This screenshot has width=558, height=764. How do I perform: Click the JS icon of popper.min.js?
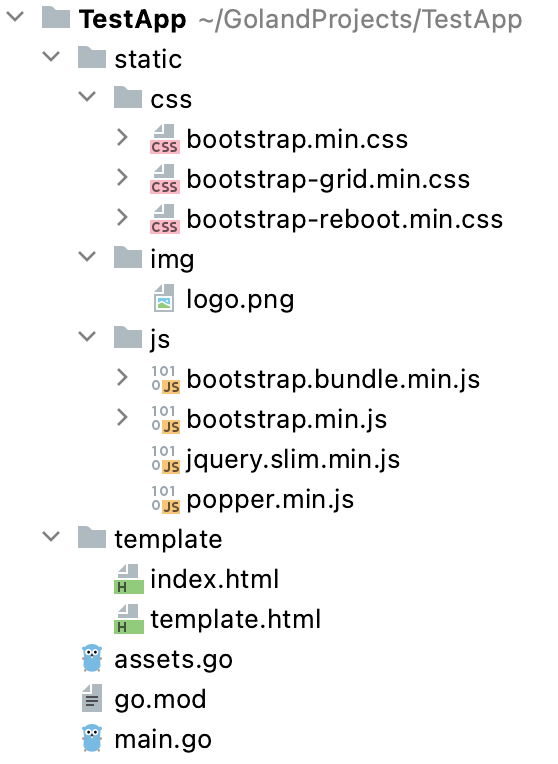(165, 499)
